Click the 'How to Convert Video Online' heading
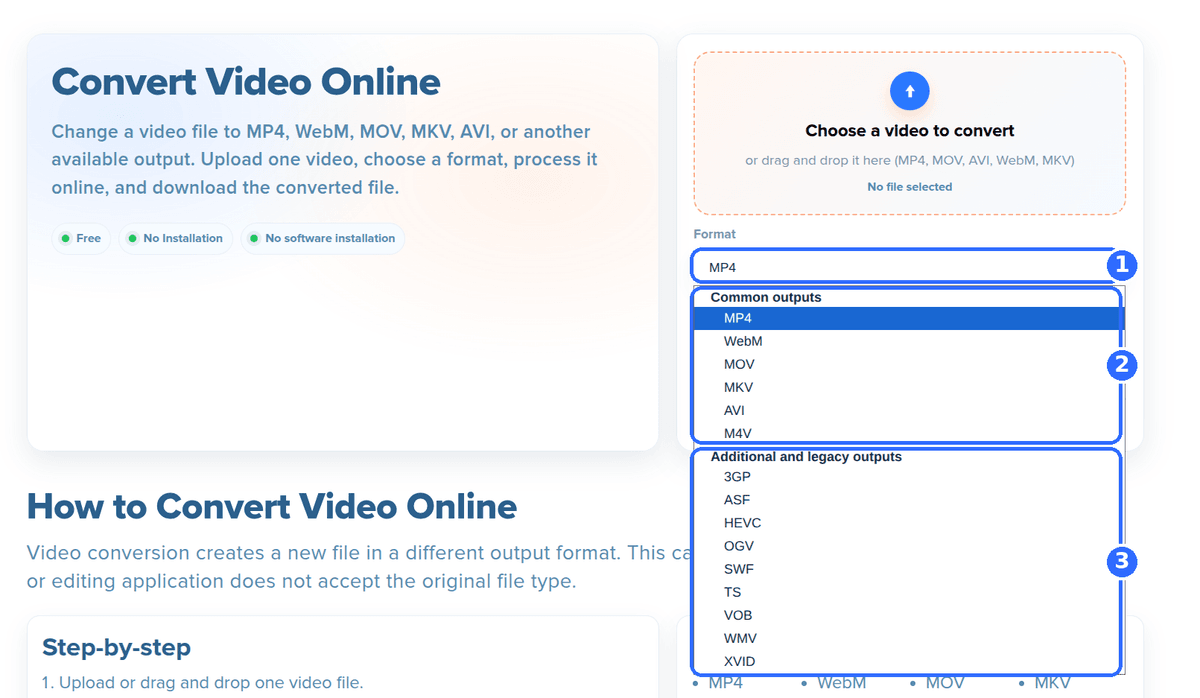The height and width of the screenshot is (698, 1200). point(272,506)
